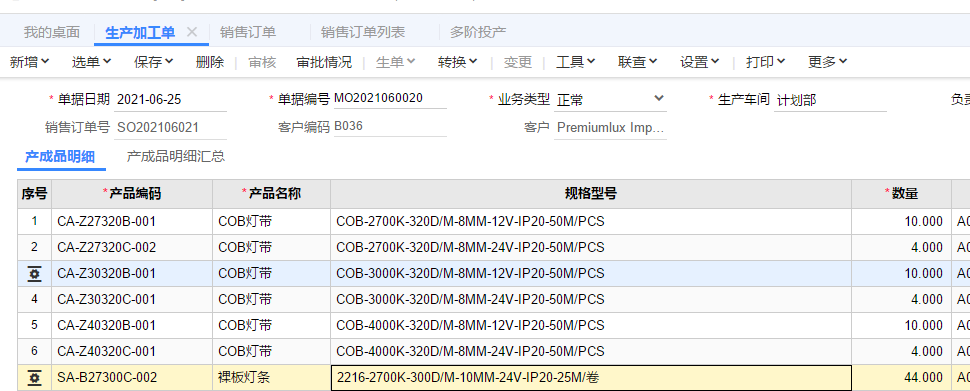The height and width of the screenshot is (391, 970).
Task: Click the 删除 button
Action: [x=210, y=62]
